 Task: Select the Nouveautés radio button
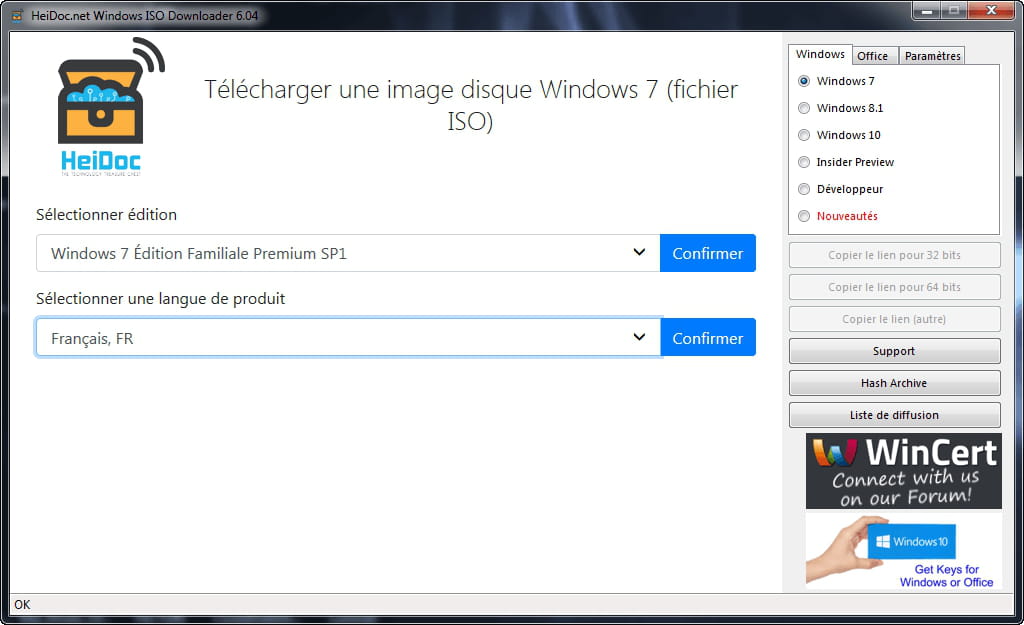pyautogui.click(x=804, y=216)
